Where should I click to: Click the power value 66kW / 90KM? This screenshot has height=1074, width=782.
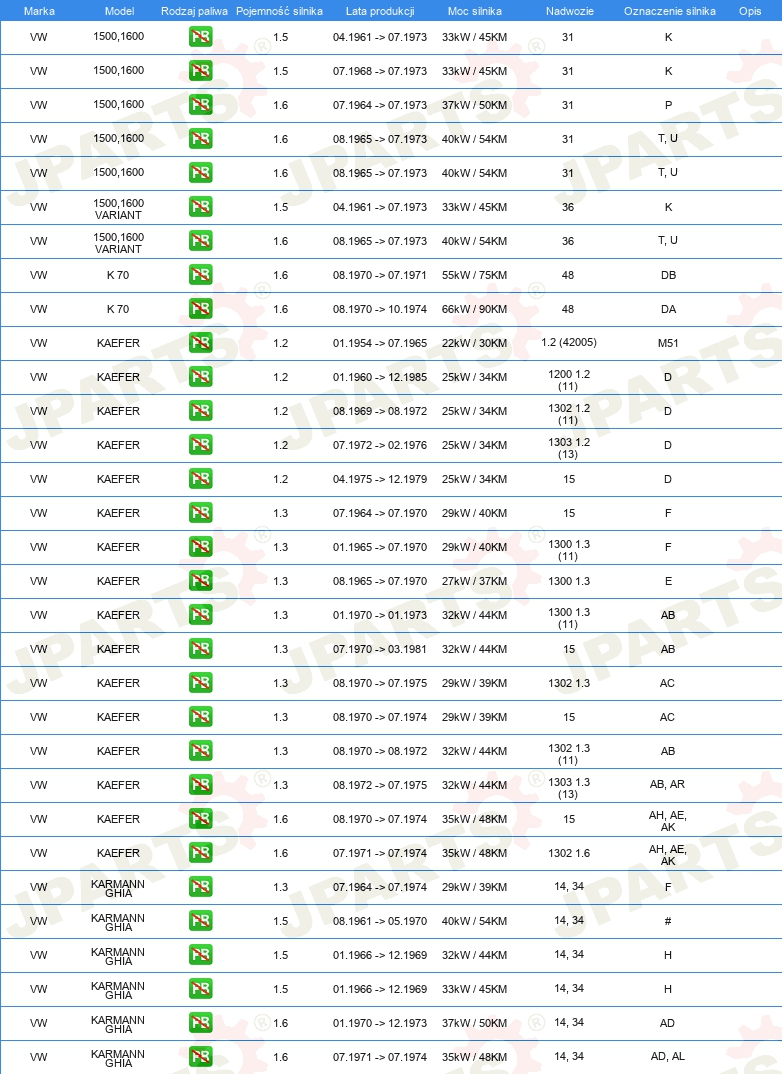point(475,309)
